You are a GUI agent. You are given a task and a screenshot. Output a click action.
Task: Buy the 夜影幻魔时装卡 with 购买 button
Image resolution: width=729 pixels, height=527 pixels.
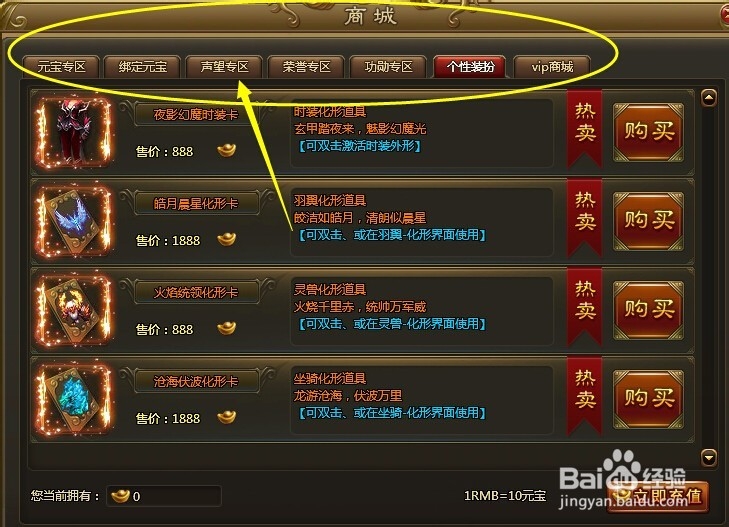pyautogui.click(x=649, y=132)
